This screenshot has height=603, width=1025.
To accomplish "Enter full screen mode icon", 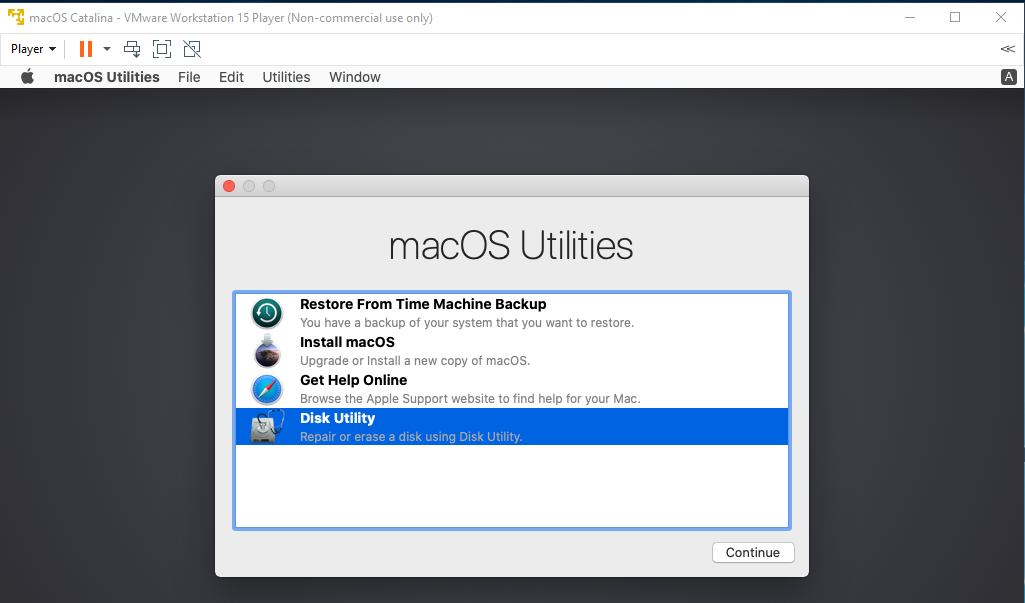I will [x=161, y=49].
